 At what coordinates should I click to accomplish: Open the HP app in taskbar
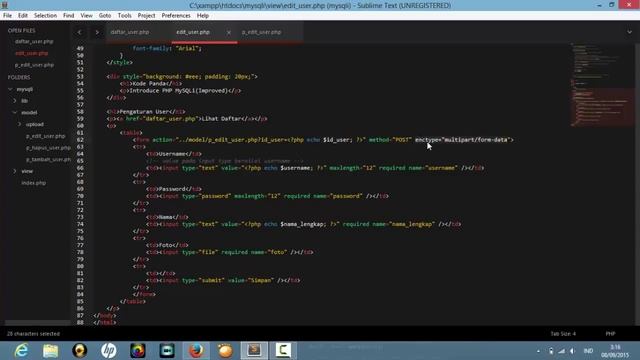(x=109, y=351)
